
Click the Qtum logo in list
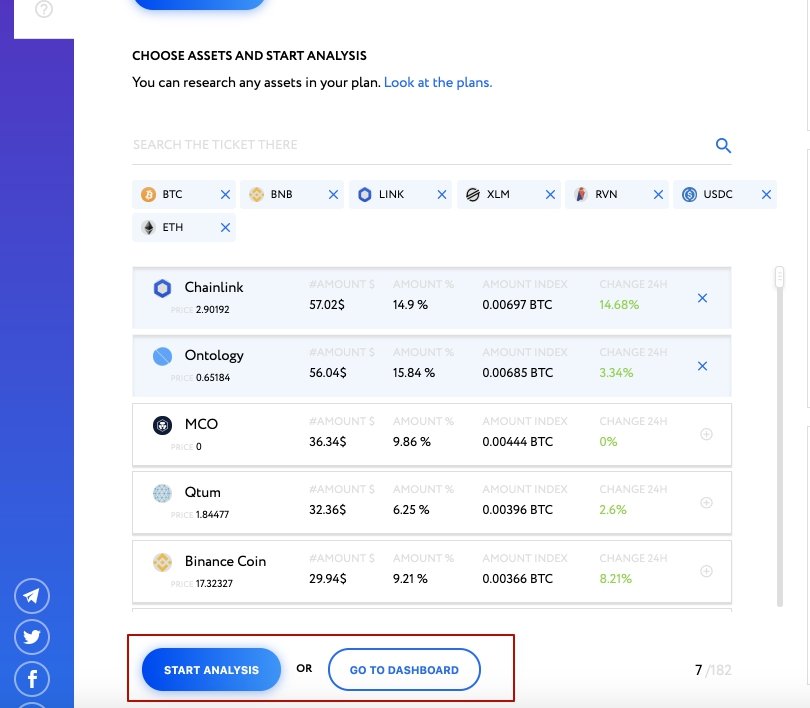[162, 493]
